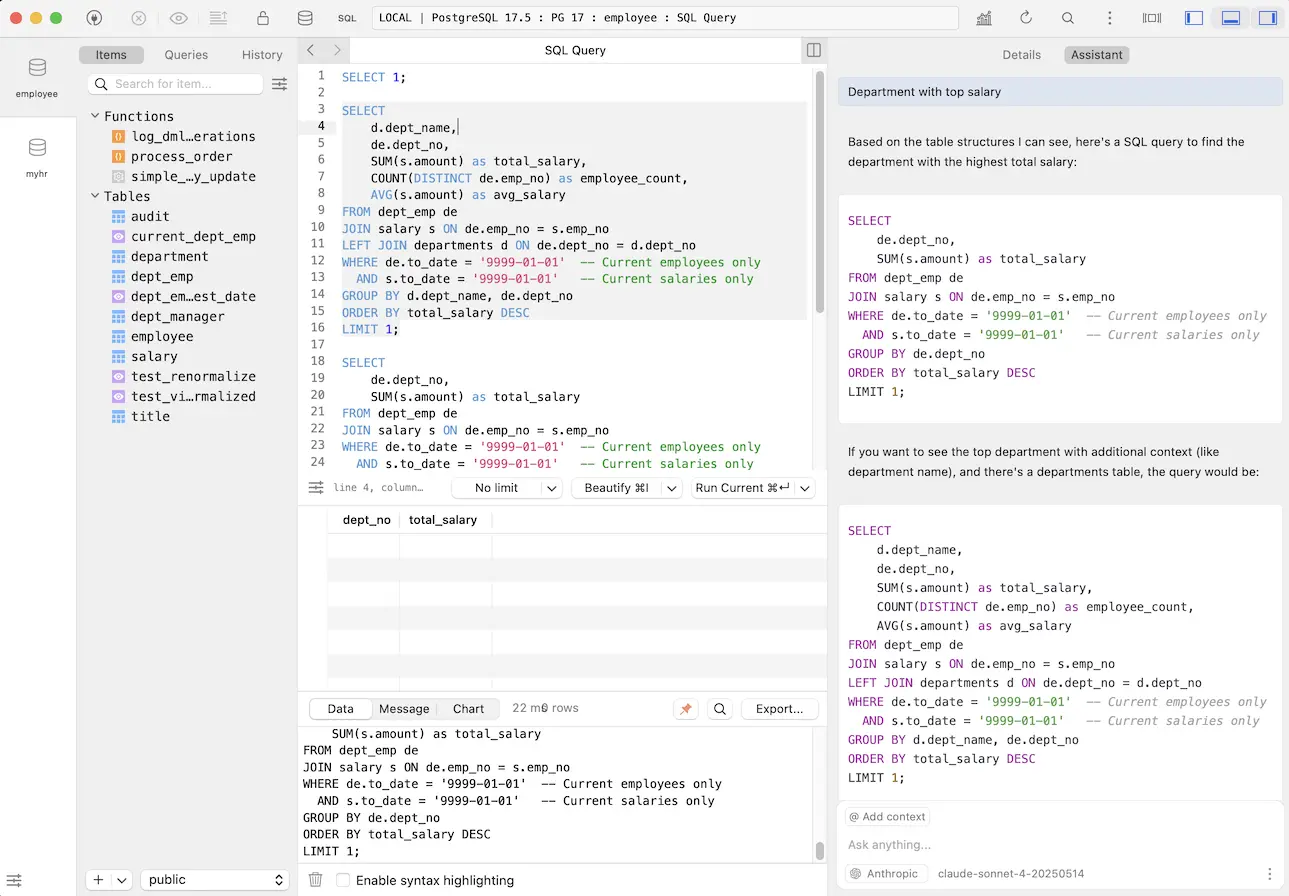Collapse the Functions tree section
The width and height of the screenshot is (1289, 896).
[x=96, y=116]
